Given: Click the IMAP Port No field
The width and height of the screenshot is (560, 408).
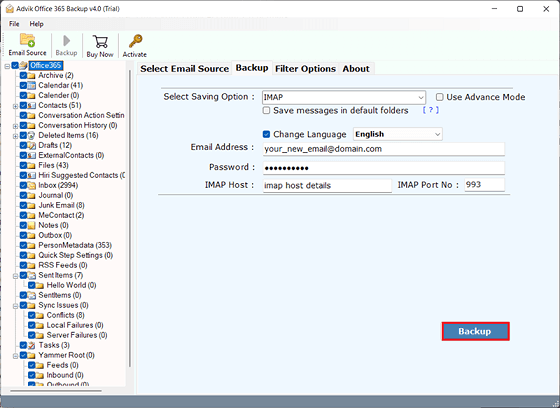Looking at the screenshot, I should click(484, 185).
